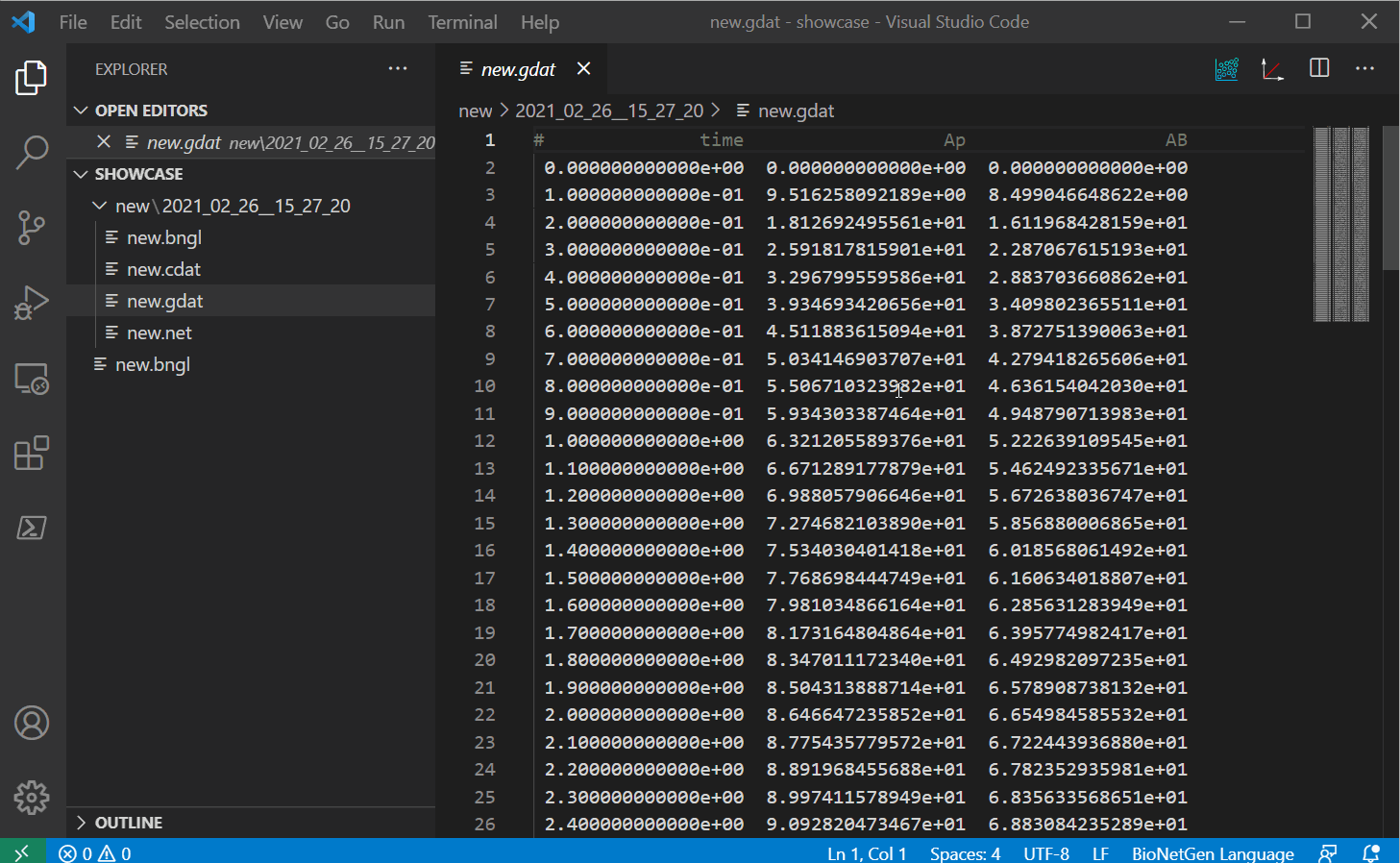Open the Run and Debug view

pyautogui.click(x=32, y=303)
